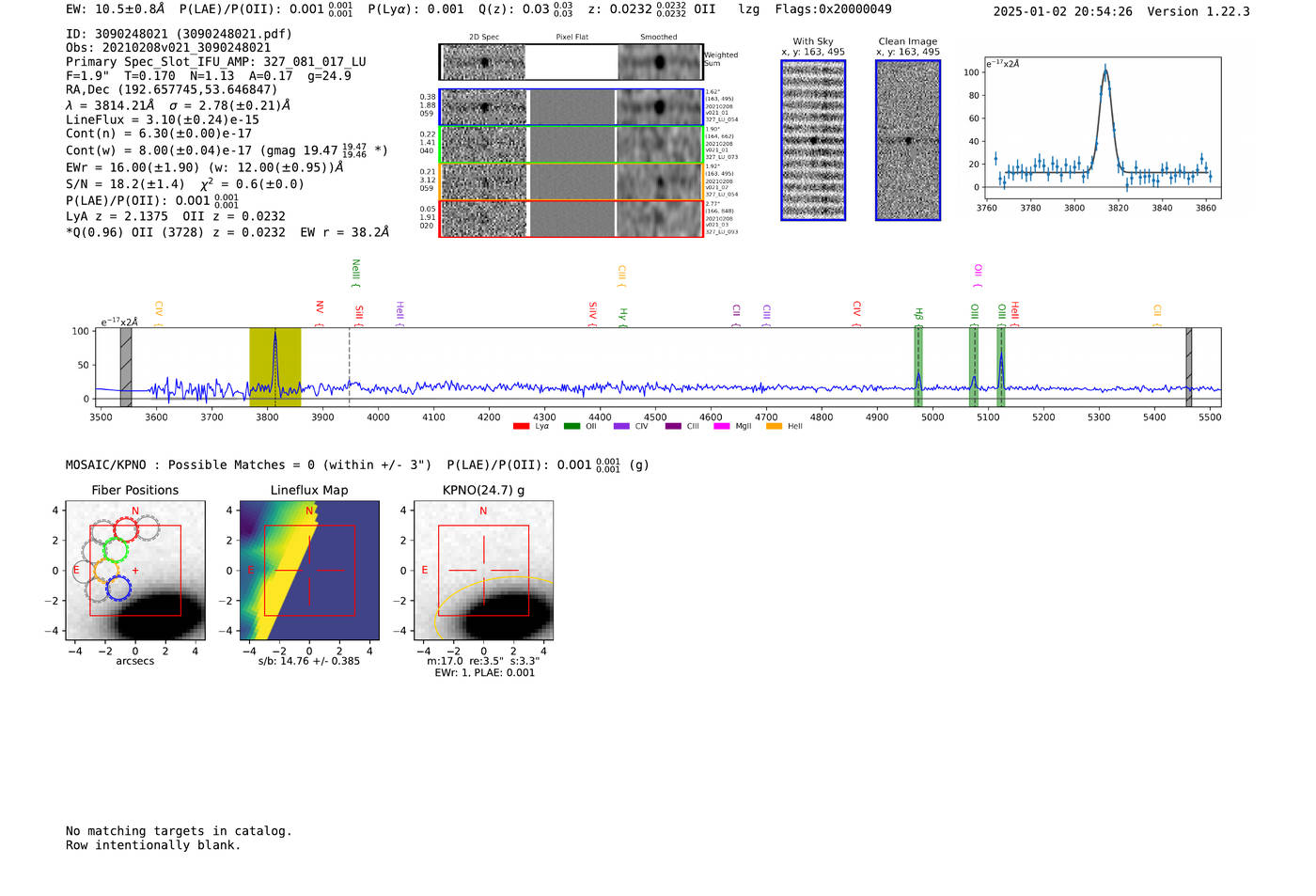
Task: Click the red CIV line label
Action: click(856, 313)
